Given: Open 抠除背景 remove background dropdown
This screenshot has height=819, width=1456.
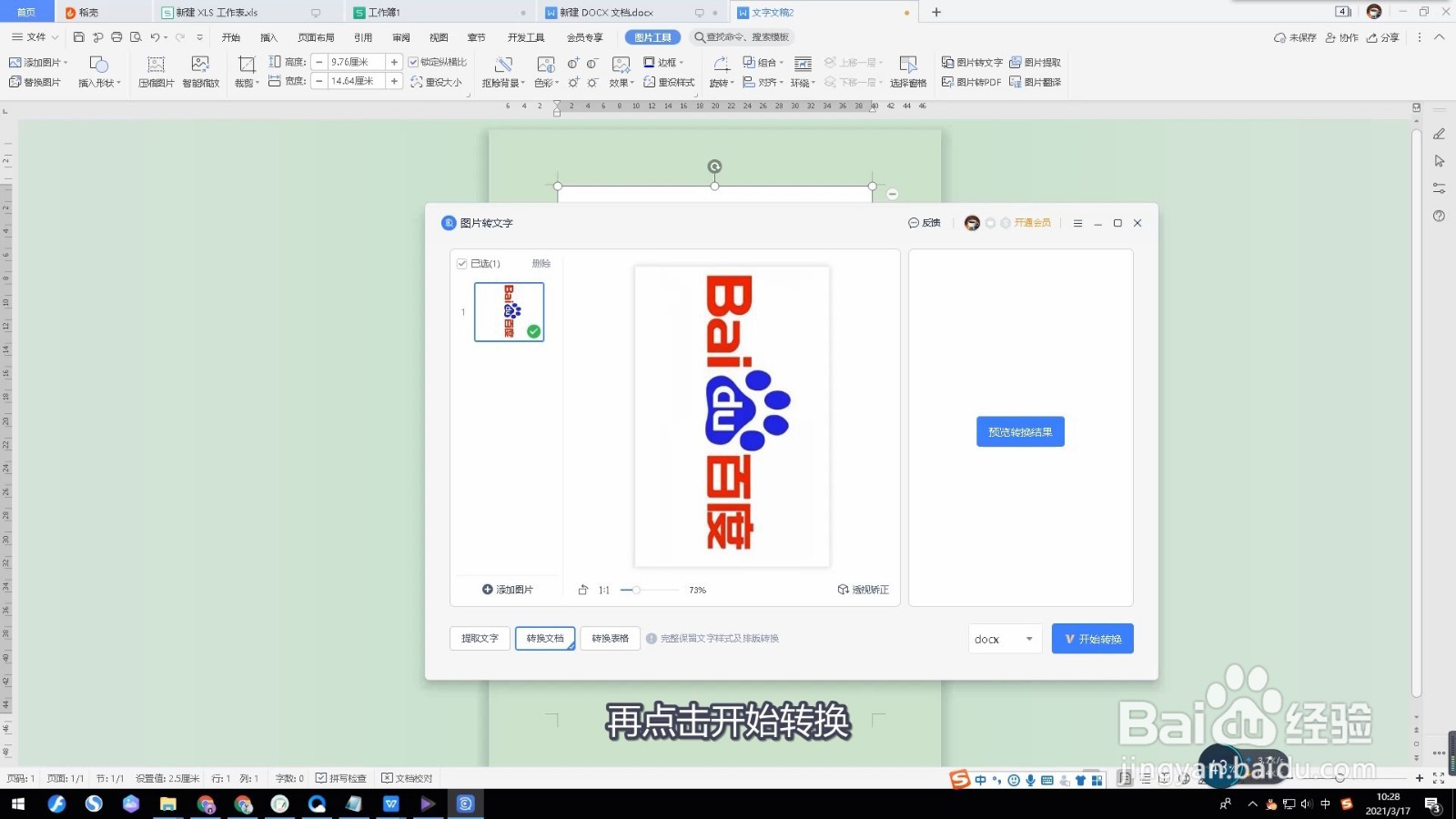Looking at the screenshot, I should point(503,83).
